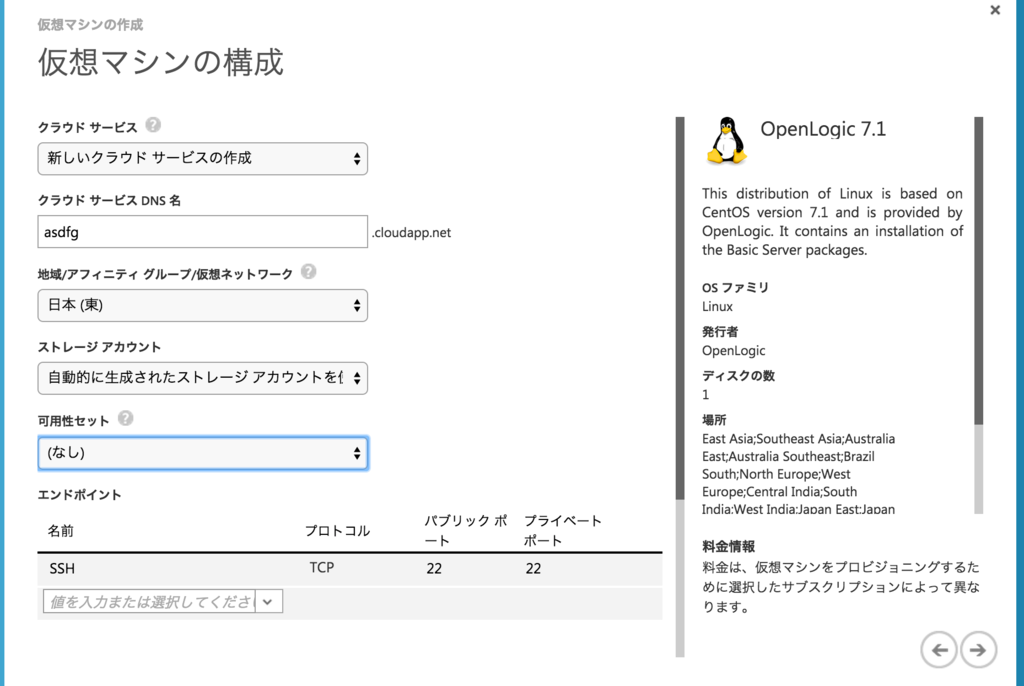
Task: Click the OS ファミリ label
Action: (x=735, y=287)
